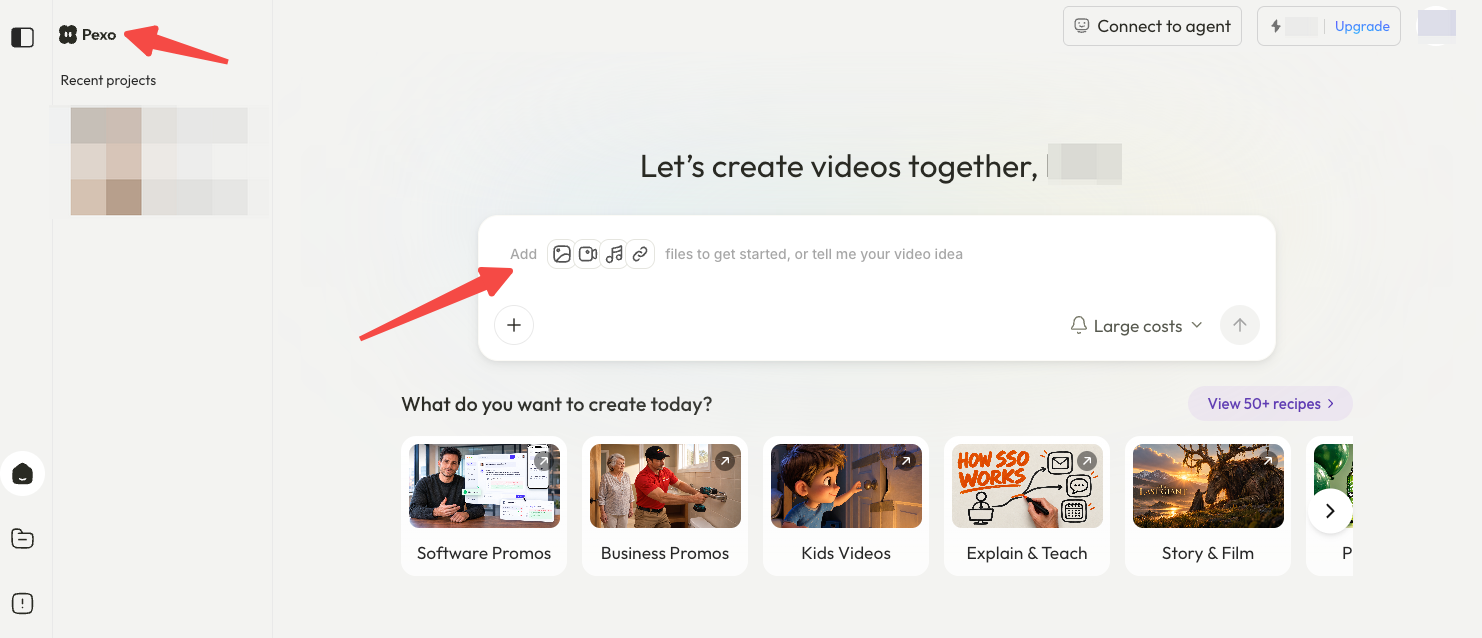Open View 50+ recipes
This screenshot has height=638, width=1482.
click(x=1270, y=404)
